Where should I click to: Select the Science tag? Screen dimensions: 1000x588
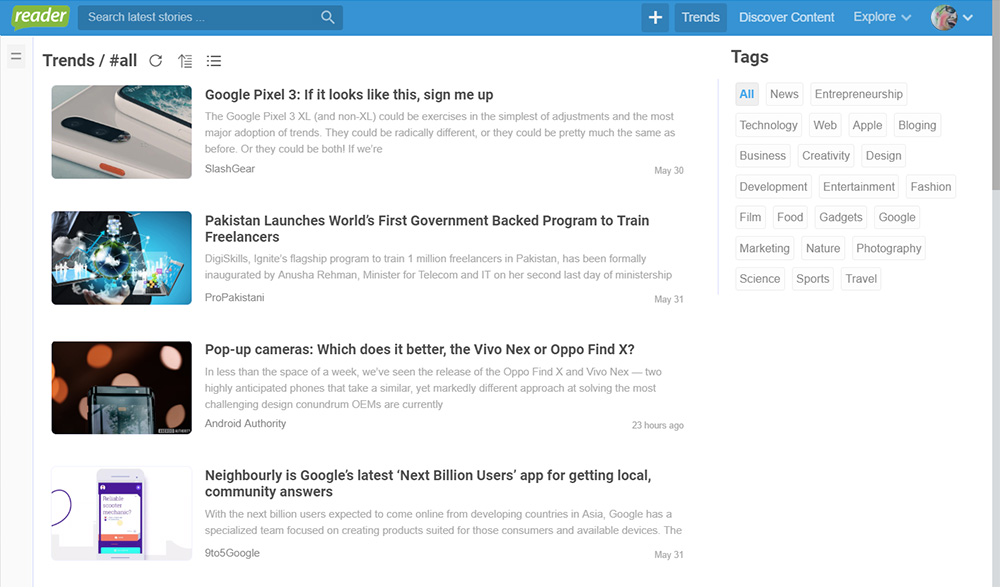pos(760,279)
